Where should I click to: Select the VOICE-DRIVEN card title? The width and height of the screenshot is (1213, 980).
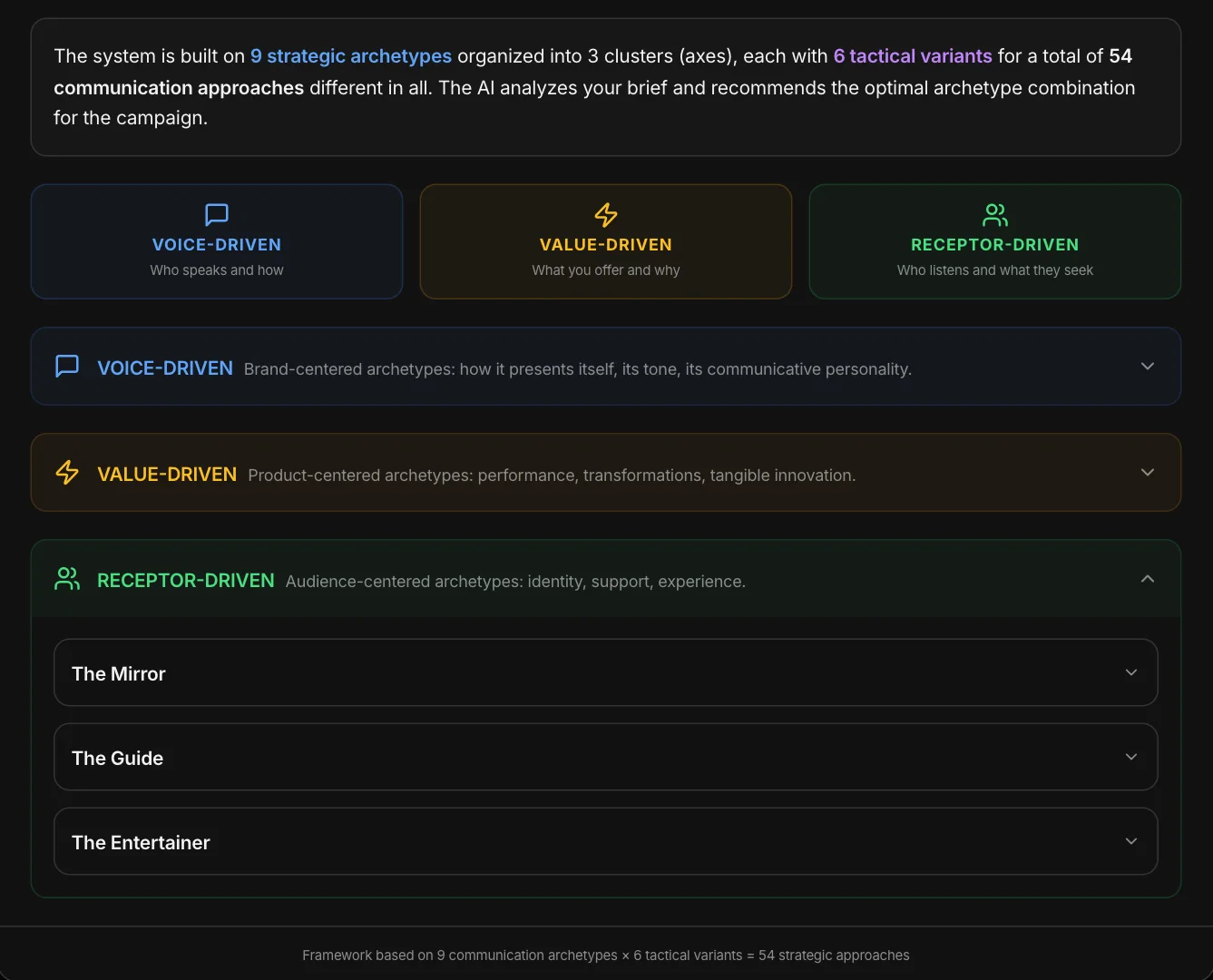point(217,245)
